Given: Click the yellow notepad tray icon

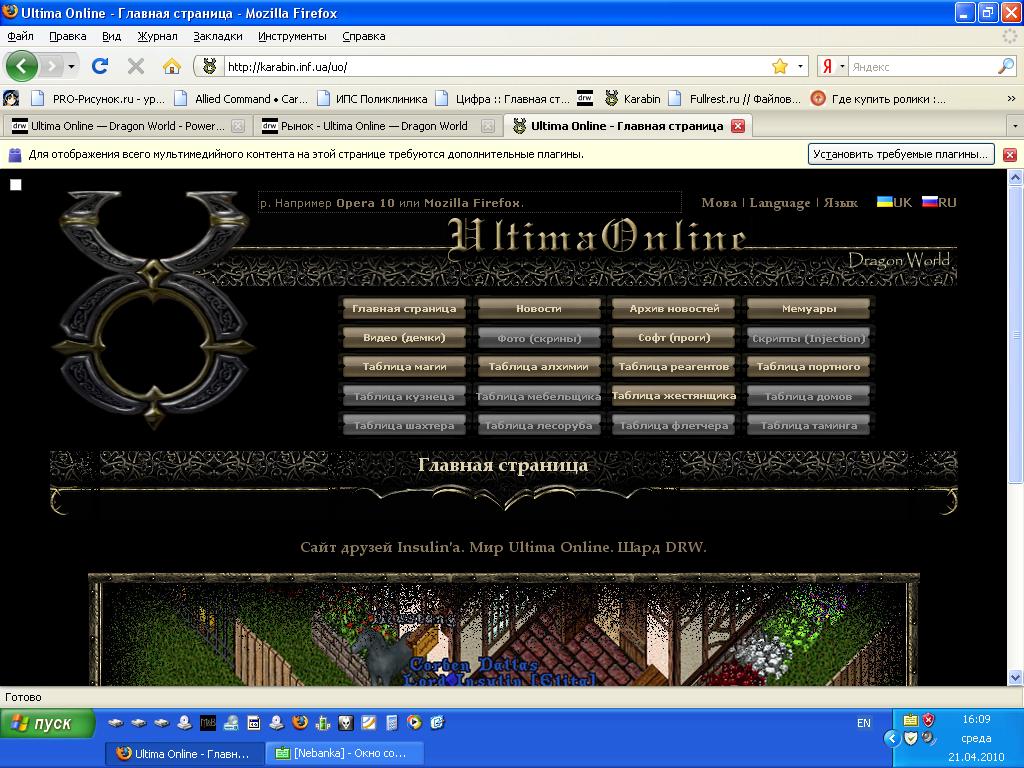Looking at the screenshot, I should point(910,720).
